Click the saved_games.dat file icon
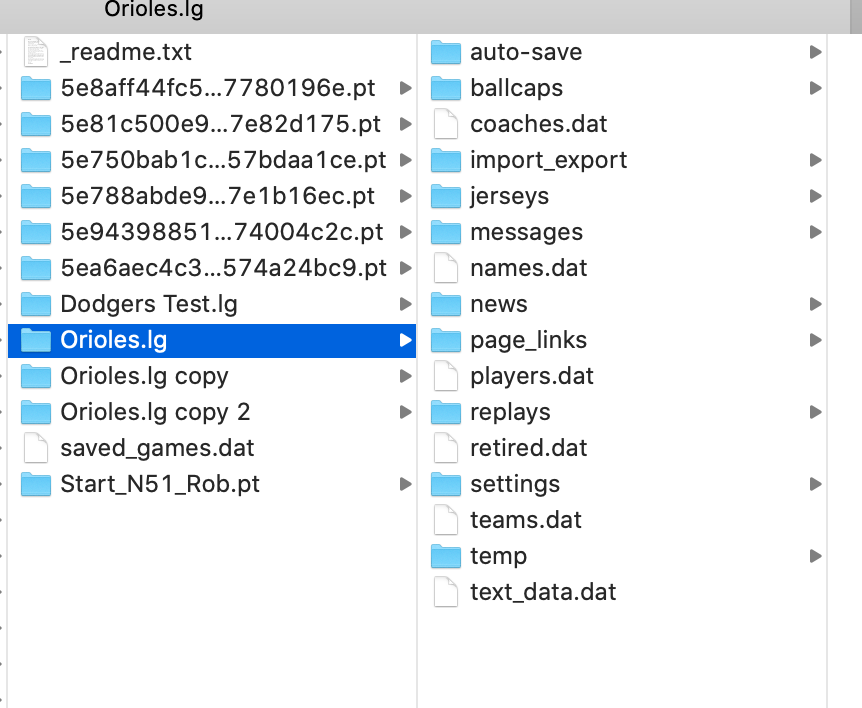The width and height of the screenshot is (862, 708). [x=36, y=448]
